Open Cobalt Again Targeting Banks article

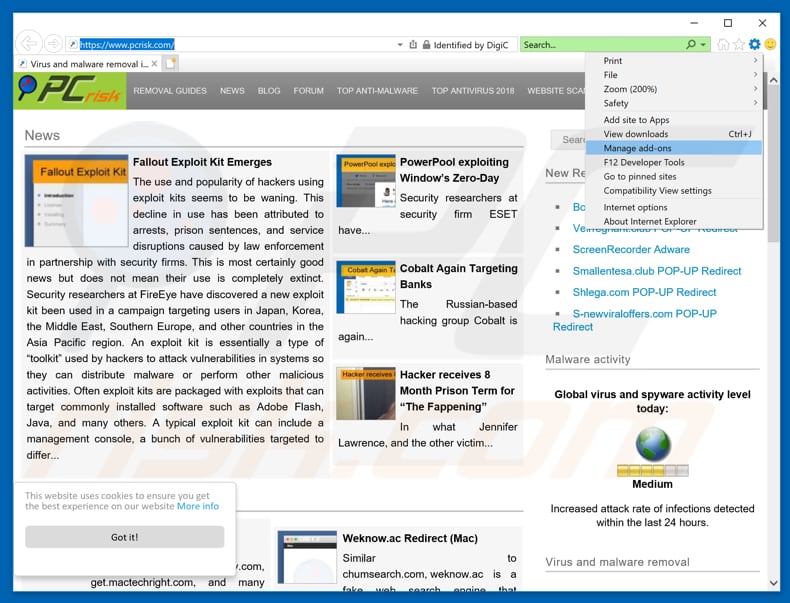coord(458,276)
